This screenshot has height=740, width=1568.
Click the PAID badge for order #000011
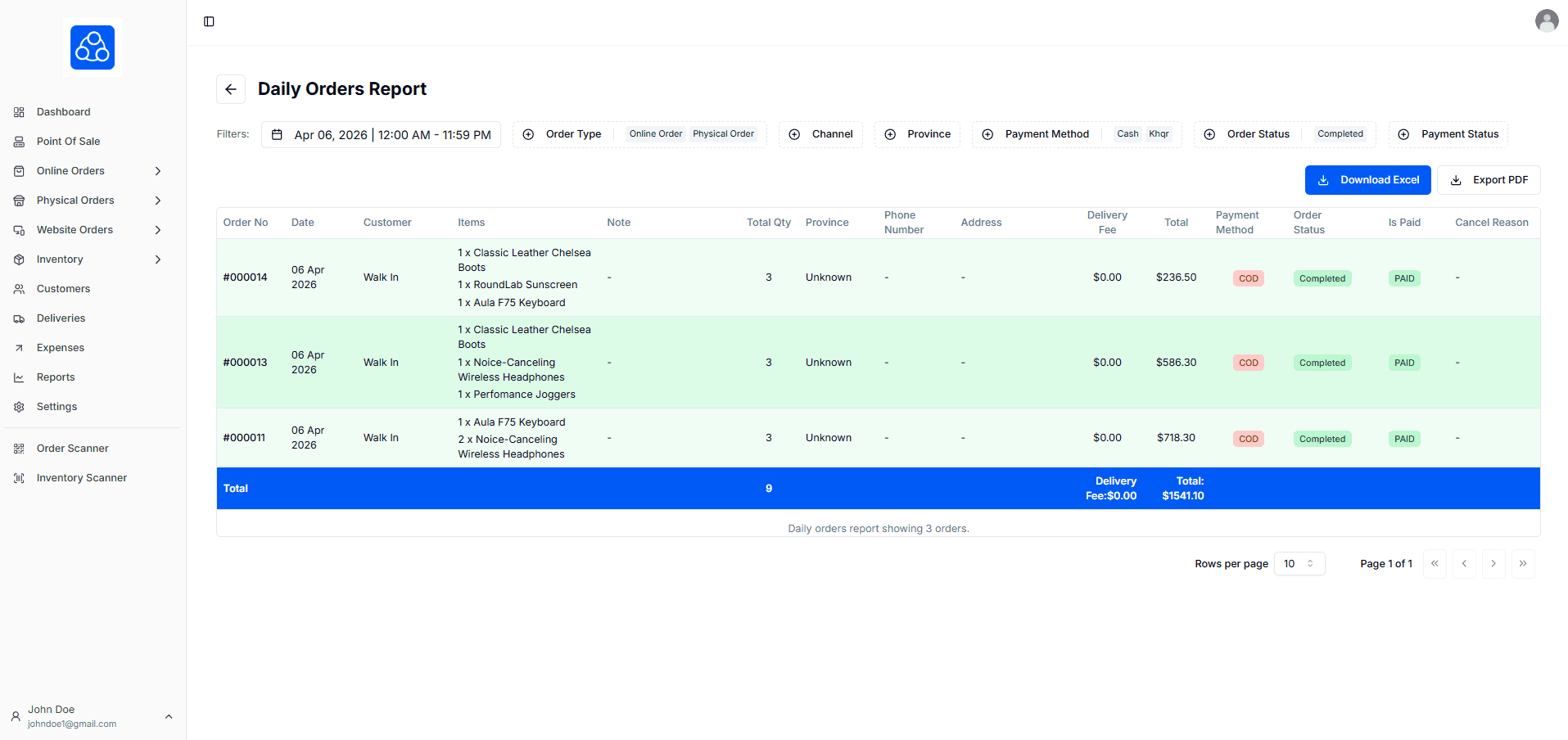pos(1404,439)
